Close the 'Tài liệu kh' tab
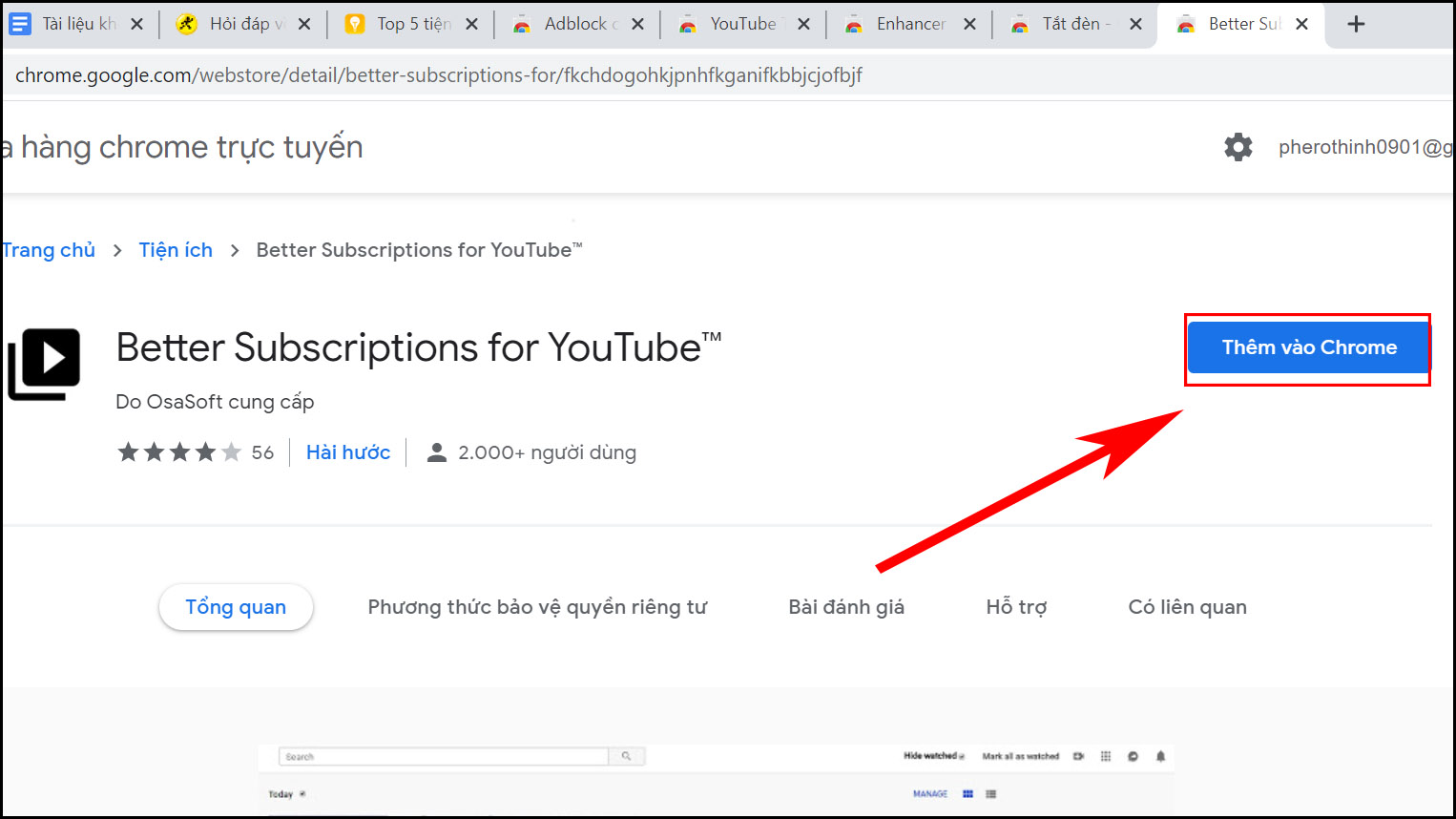 tap(136, 24)
